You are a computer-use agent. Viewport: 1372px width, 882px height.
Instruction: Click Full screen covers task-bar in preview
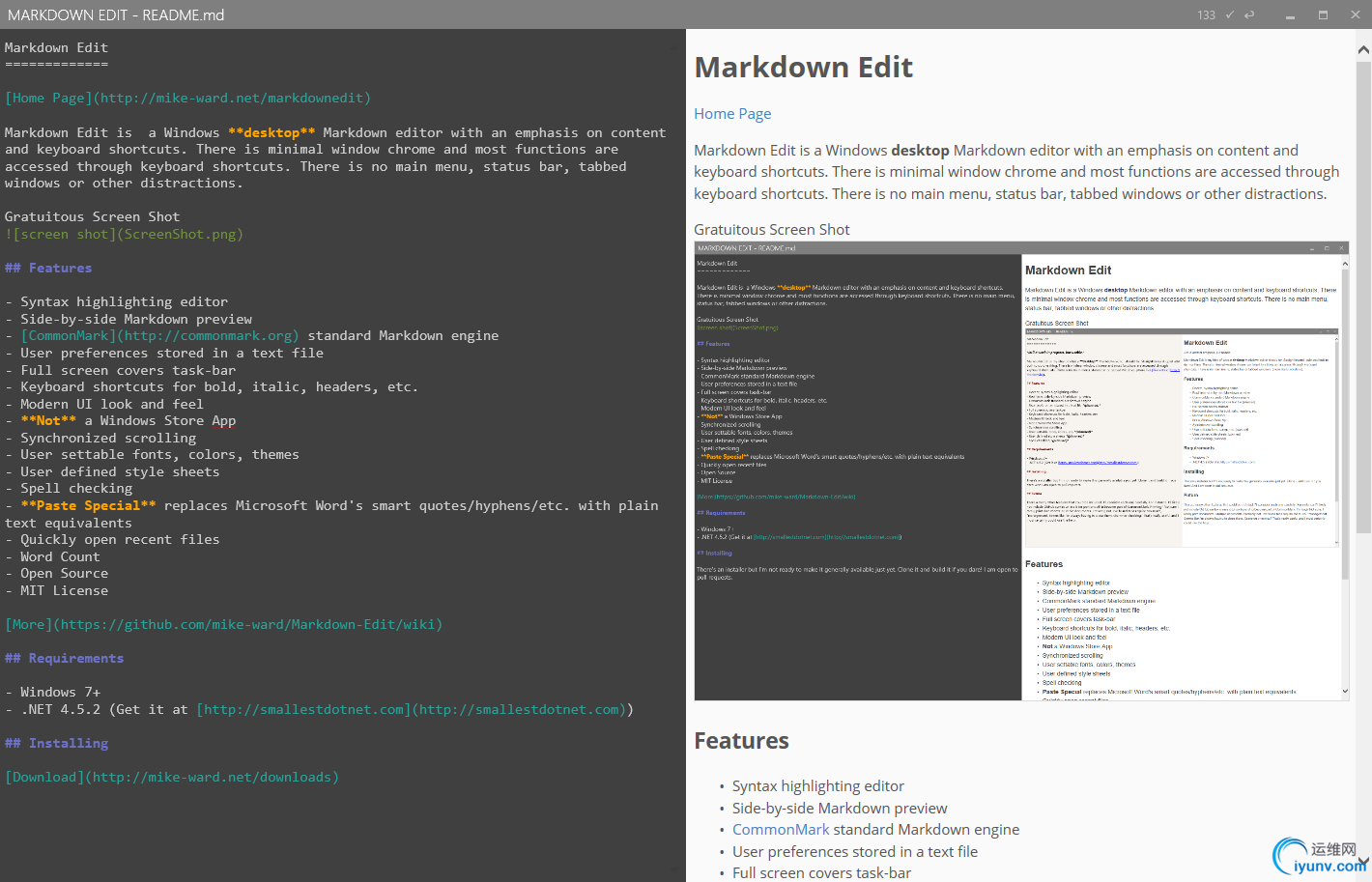[x=821, y=873]
